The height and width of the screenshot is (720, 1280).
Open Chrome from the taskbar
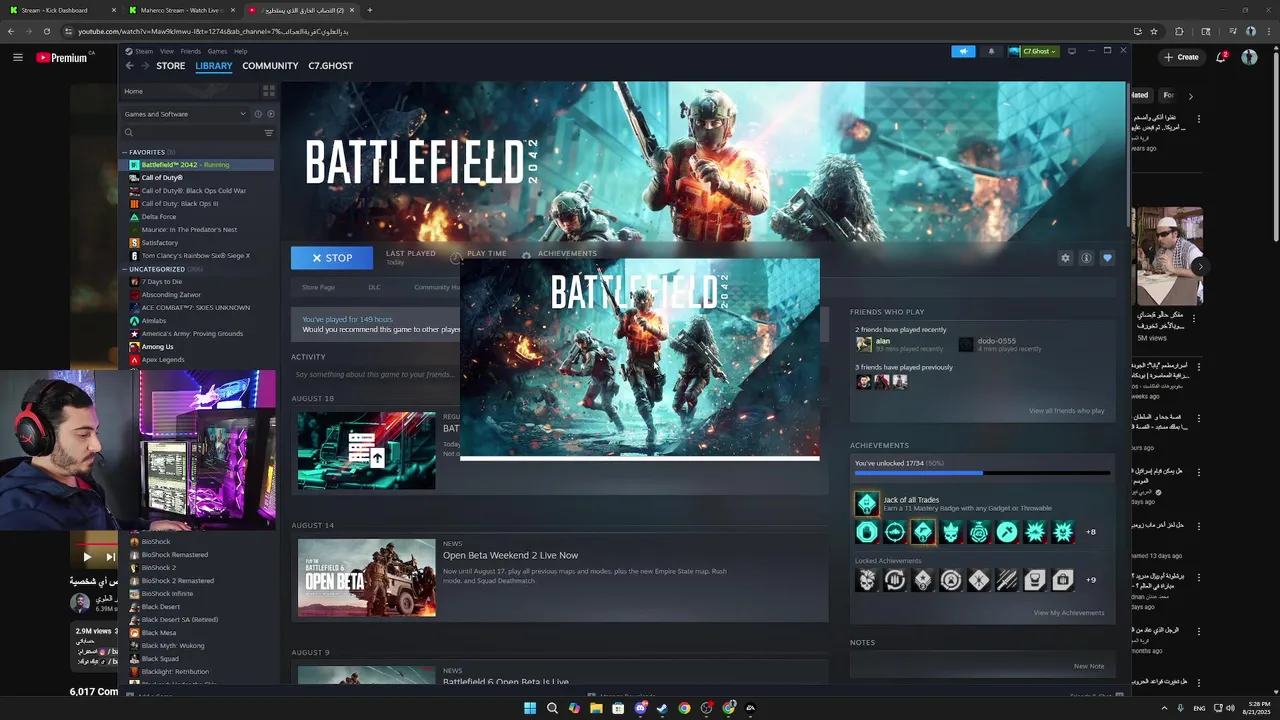684,708
